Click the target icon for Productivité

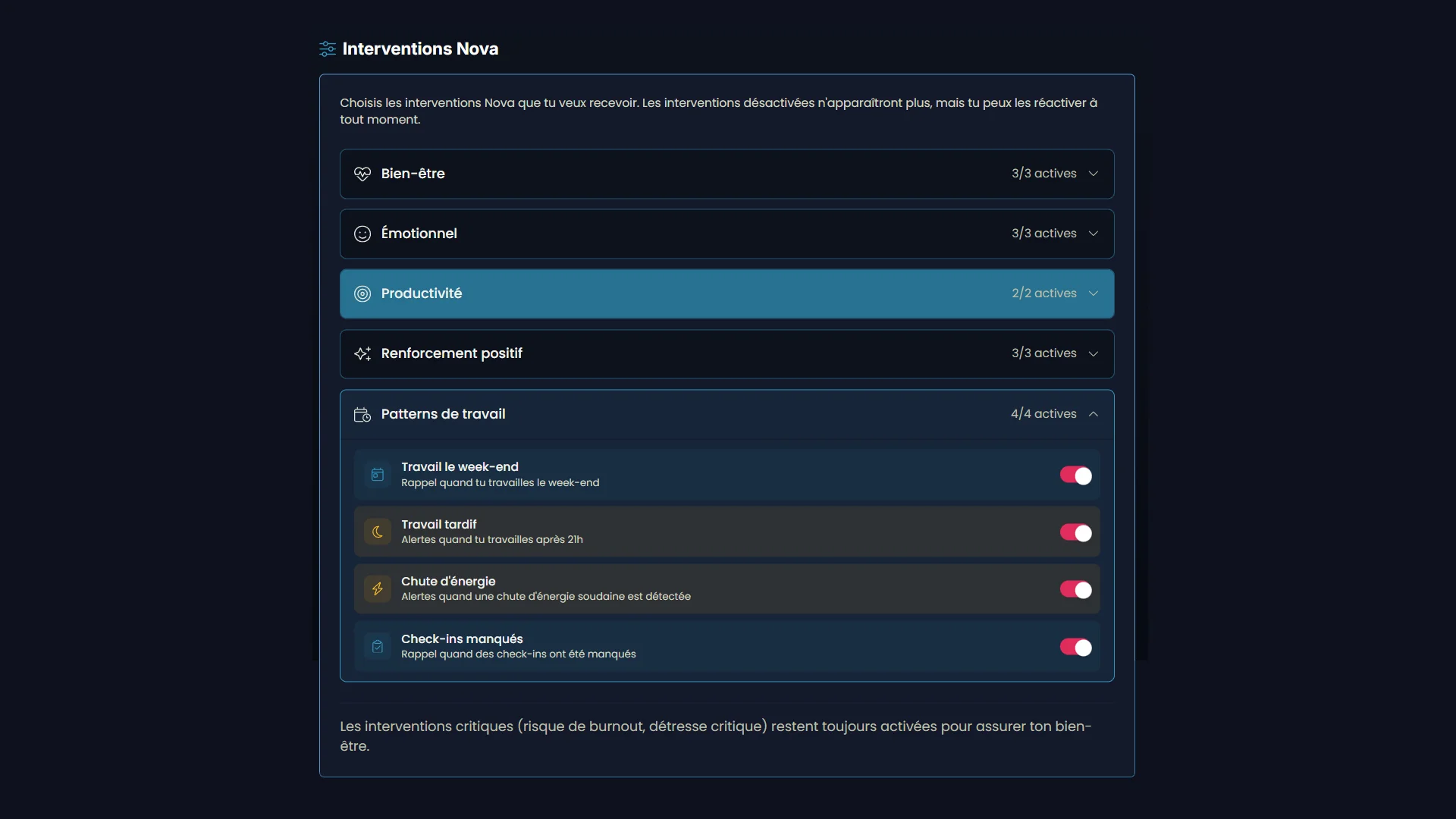pyautogui.click(x=362, y=293)
